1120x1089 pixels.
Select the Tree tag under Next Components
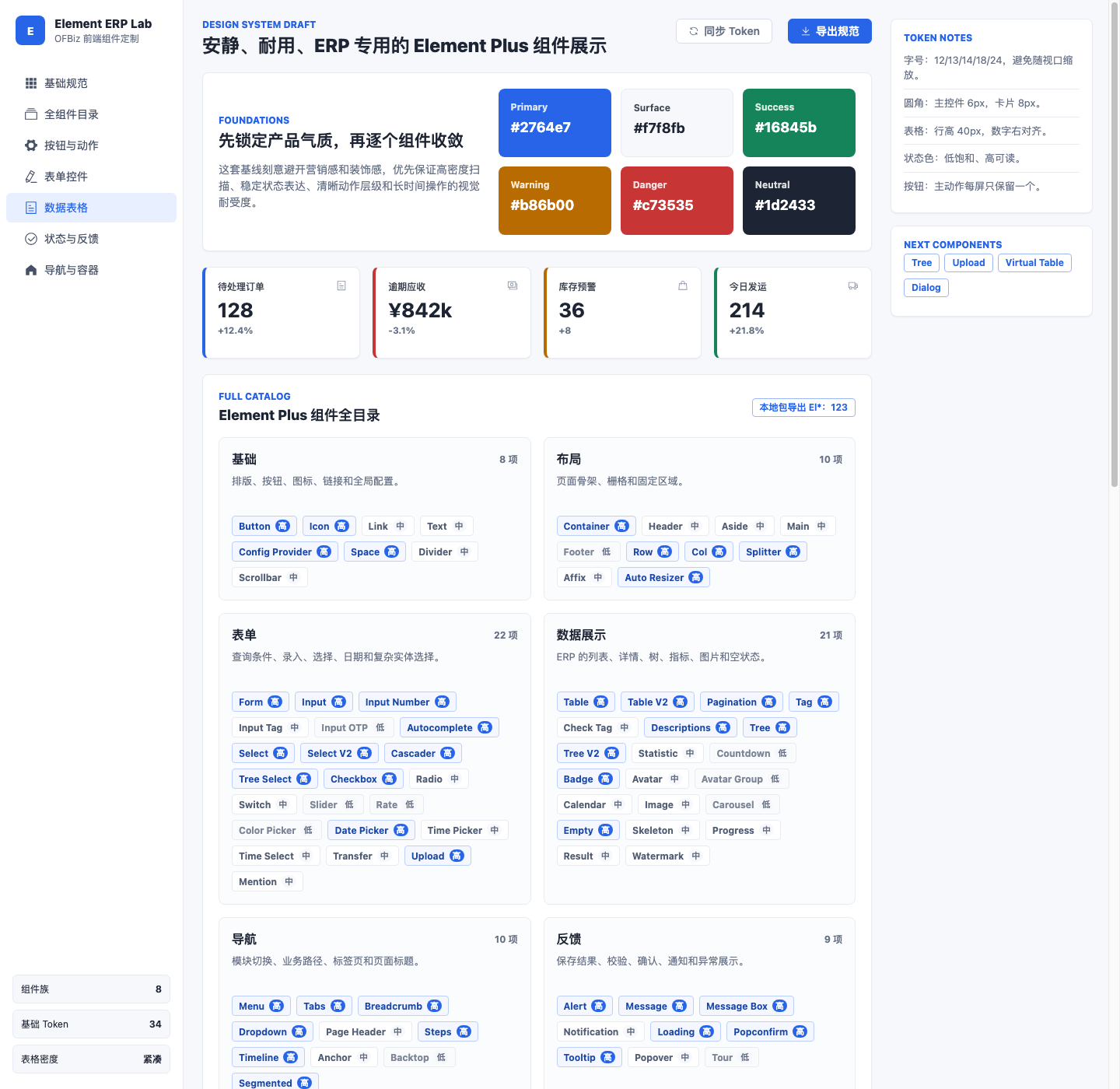click(x=922, y=263)
